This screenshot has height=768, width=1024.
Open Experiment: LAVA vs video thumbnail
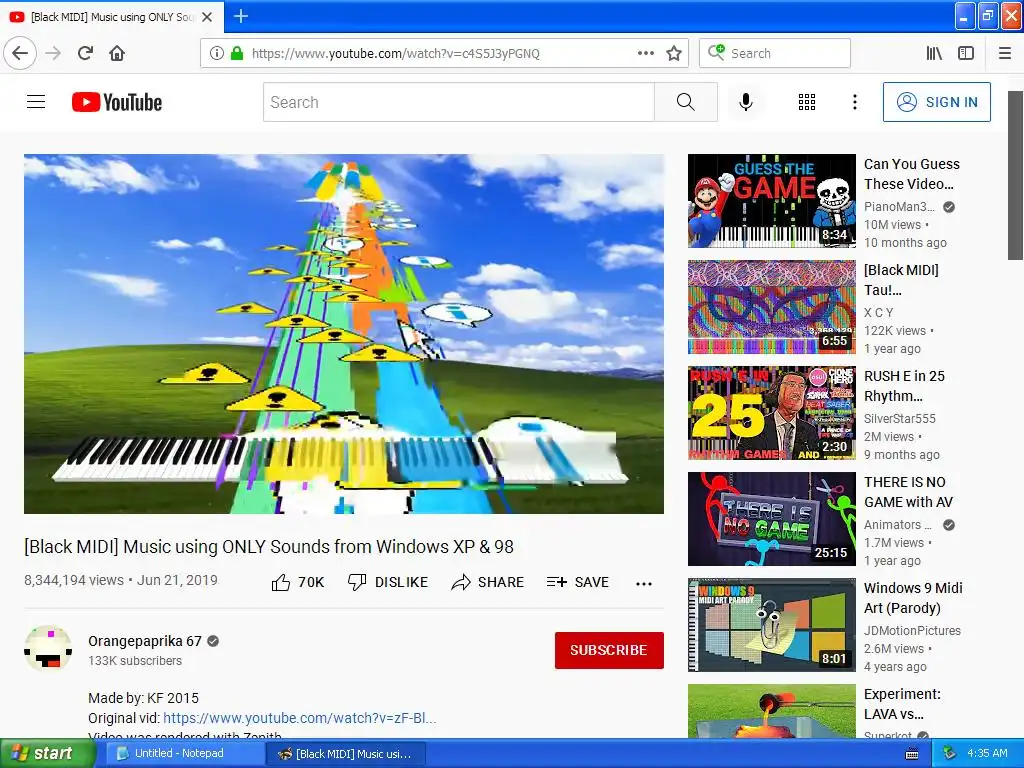pos(771,711)
